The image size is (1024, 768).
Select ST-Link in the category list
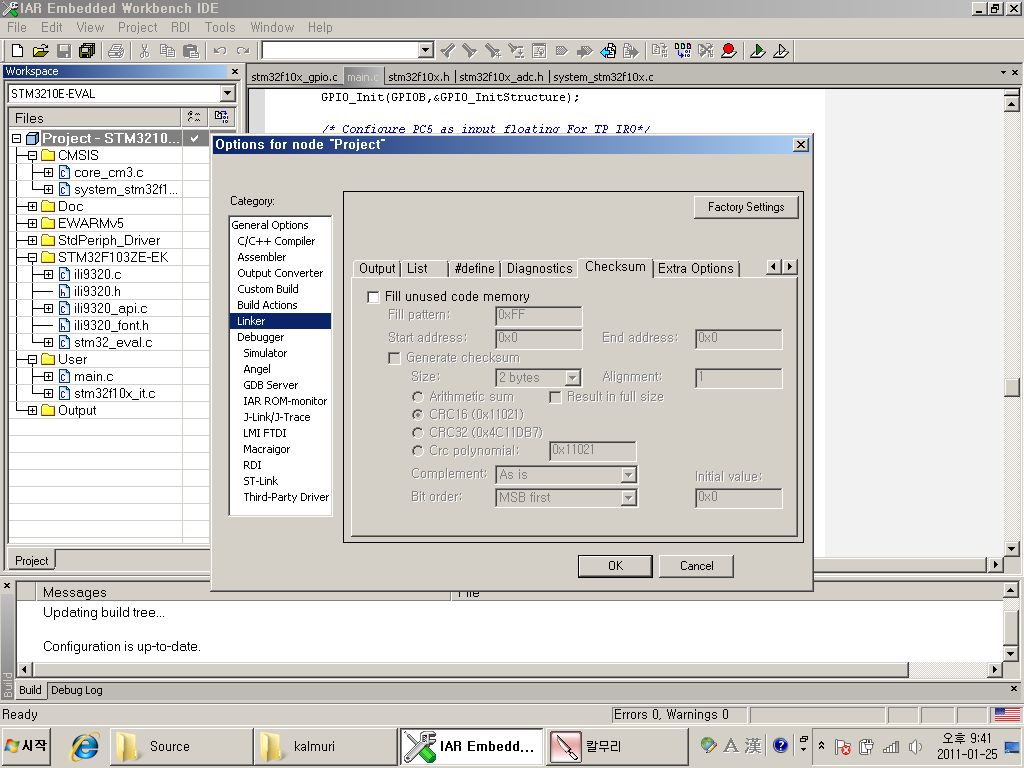(x=261, y=481)
